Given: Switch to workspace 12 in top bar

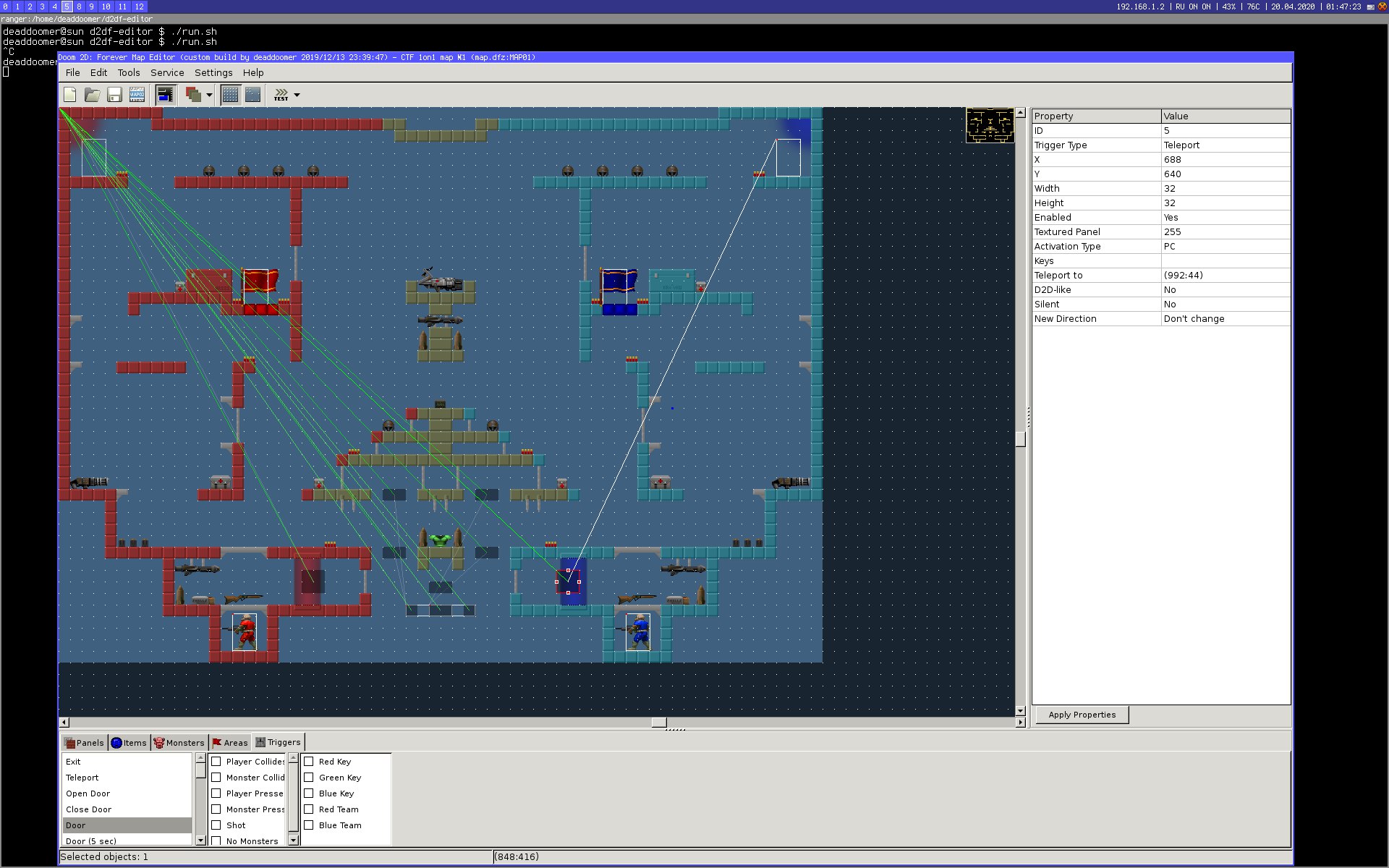Looking at the screenshot, I should [x=140, y=6].
